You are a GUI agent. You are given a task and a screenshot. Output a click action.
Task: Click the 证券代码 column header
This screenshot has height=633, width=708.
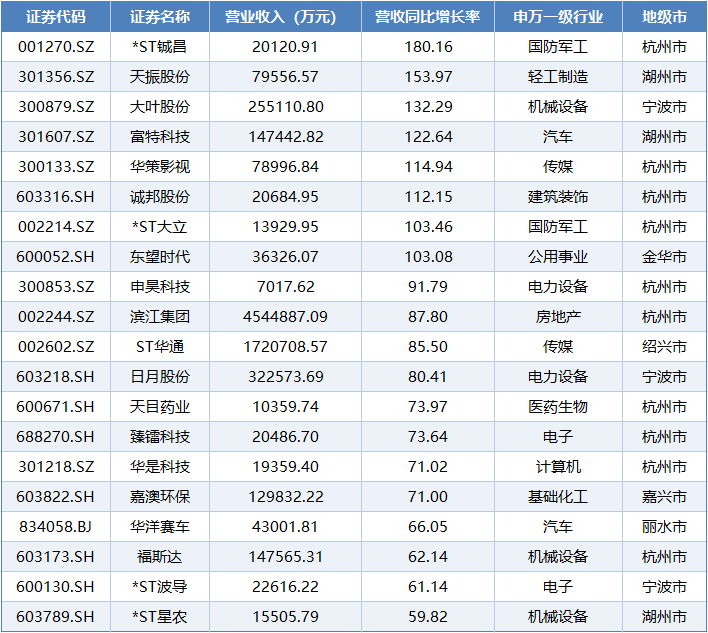click(x=56, y=17)
